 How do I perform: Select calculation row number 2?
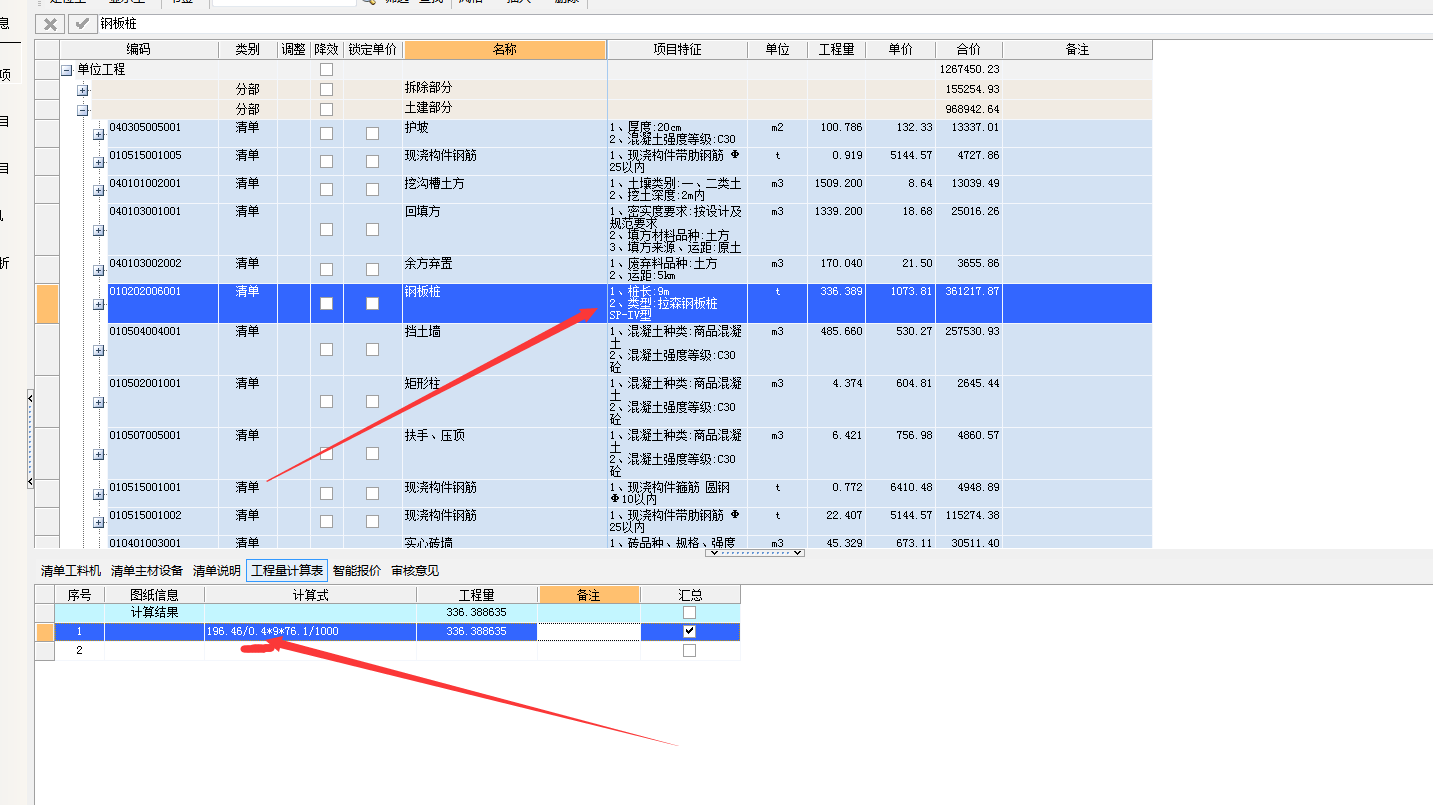click(79, 650)
